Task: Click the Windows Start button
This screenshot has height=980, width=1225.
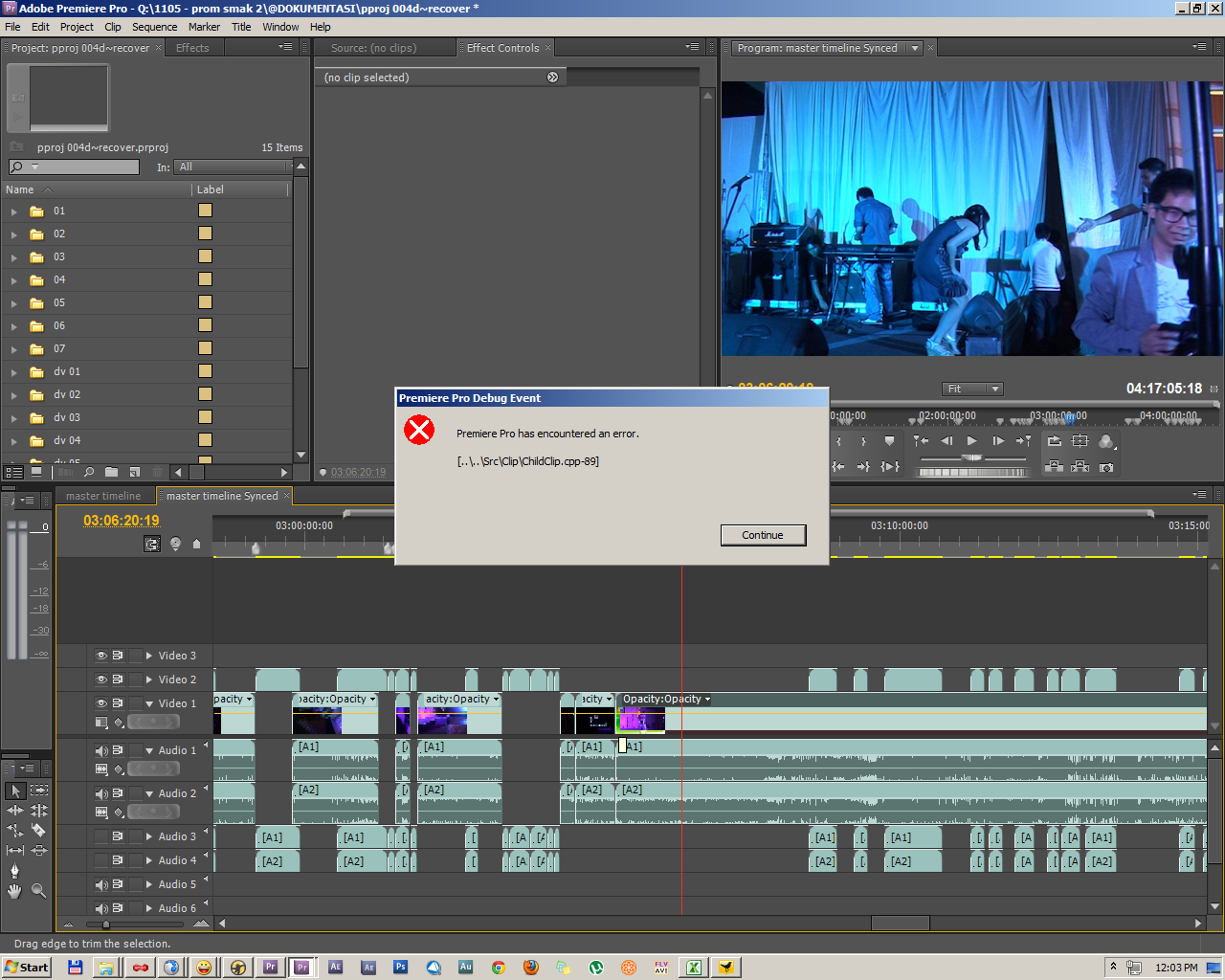Action: 26,967
